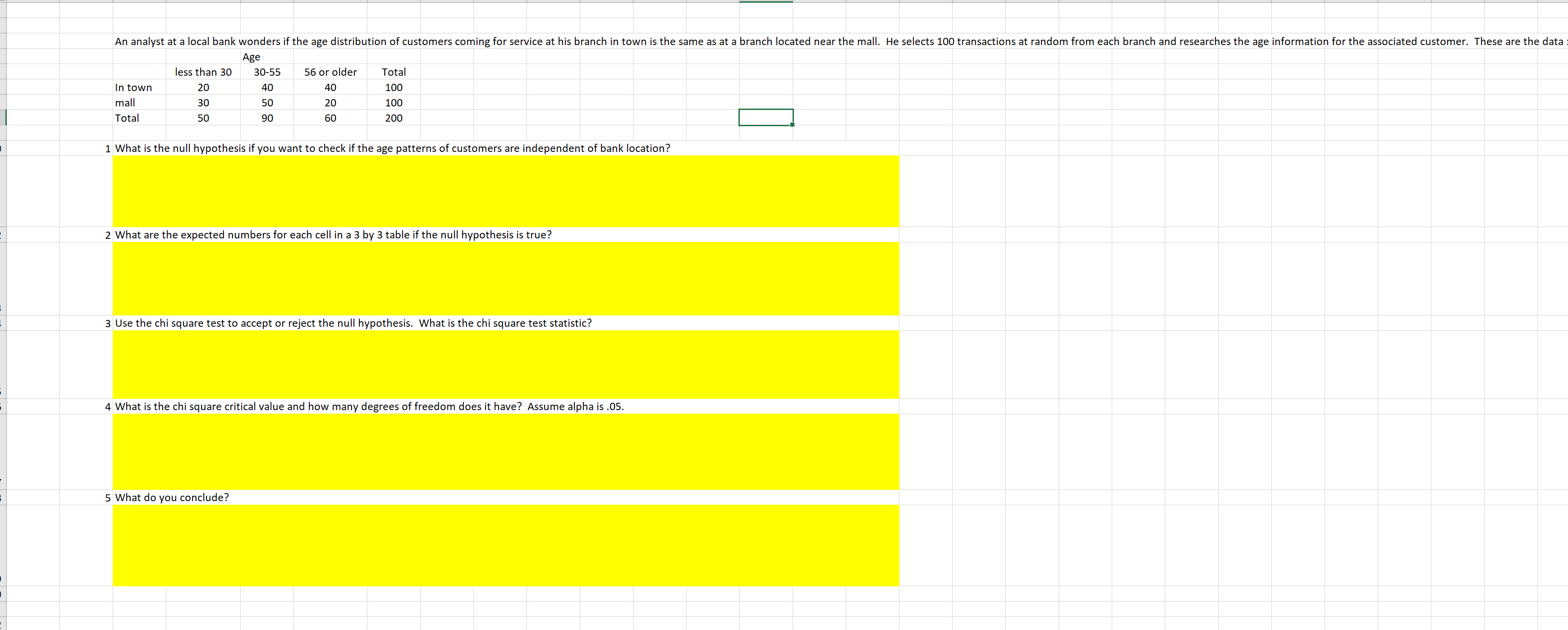Click the question 3 chi square test text
Image resolution: width=1568 pixels, height=630 pixels.
click(353, 323)
